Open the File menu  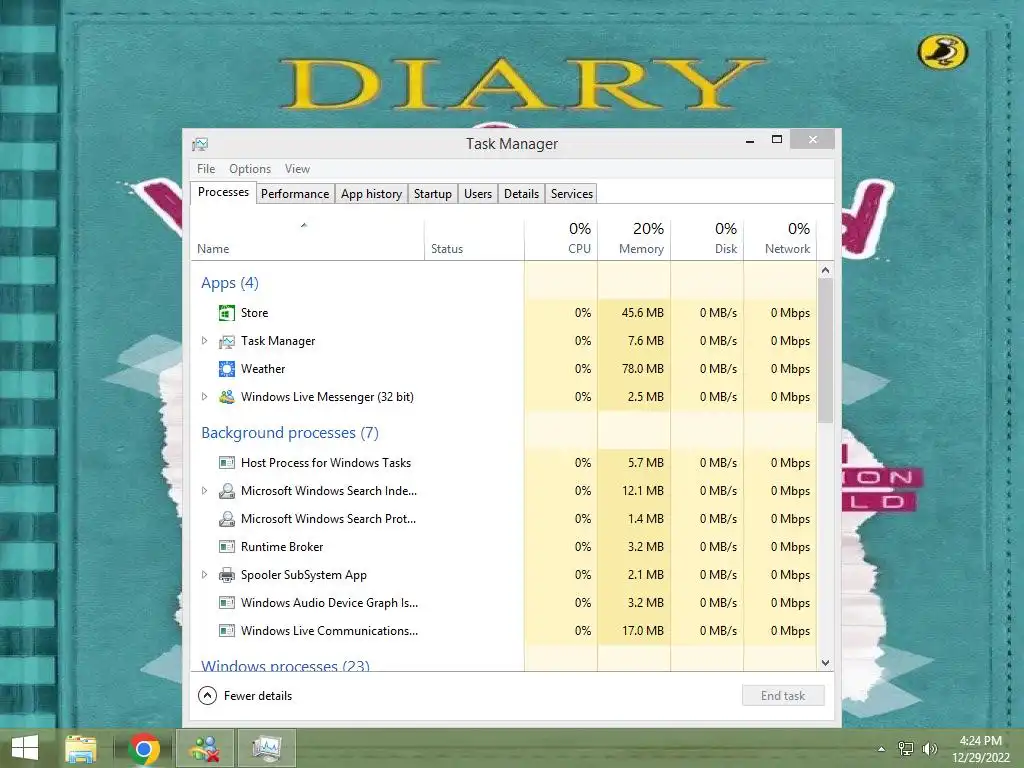[206, 168]
